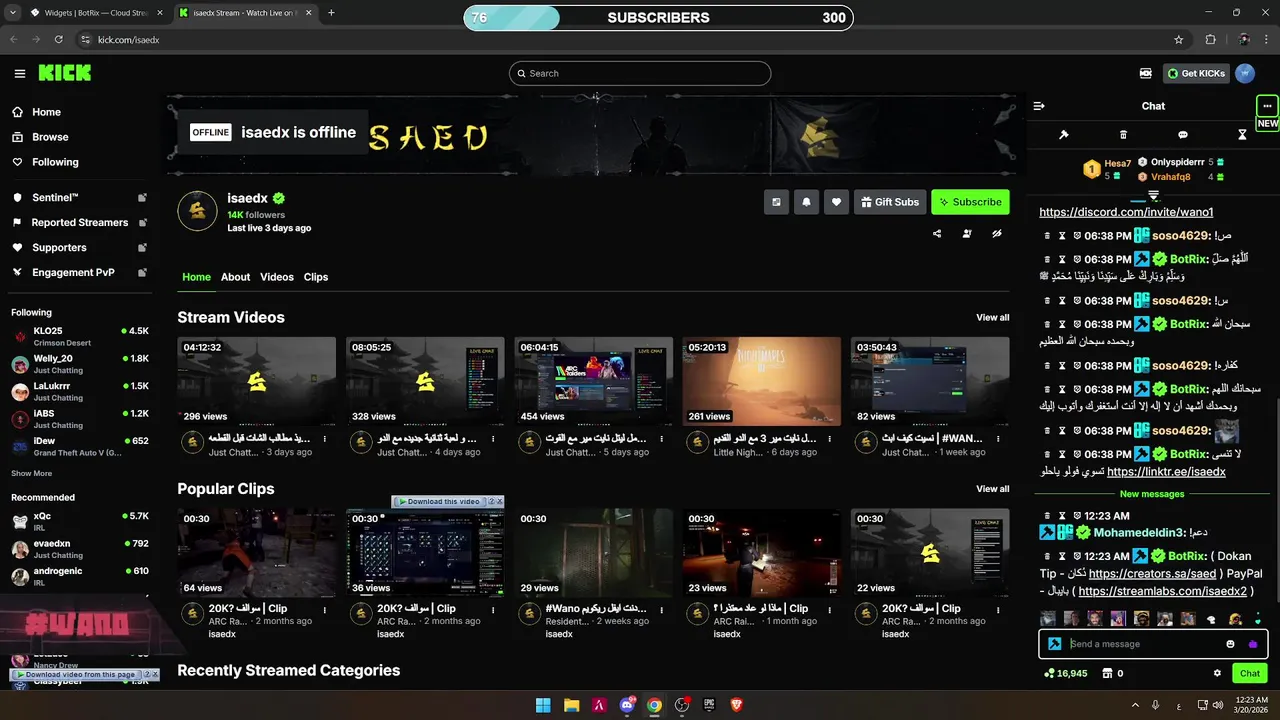Viewport: 1280px width, 720px height.
Task: Open Reported Streamers in sidebar
Action: pos(80,222)
